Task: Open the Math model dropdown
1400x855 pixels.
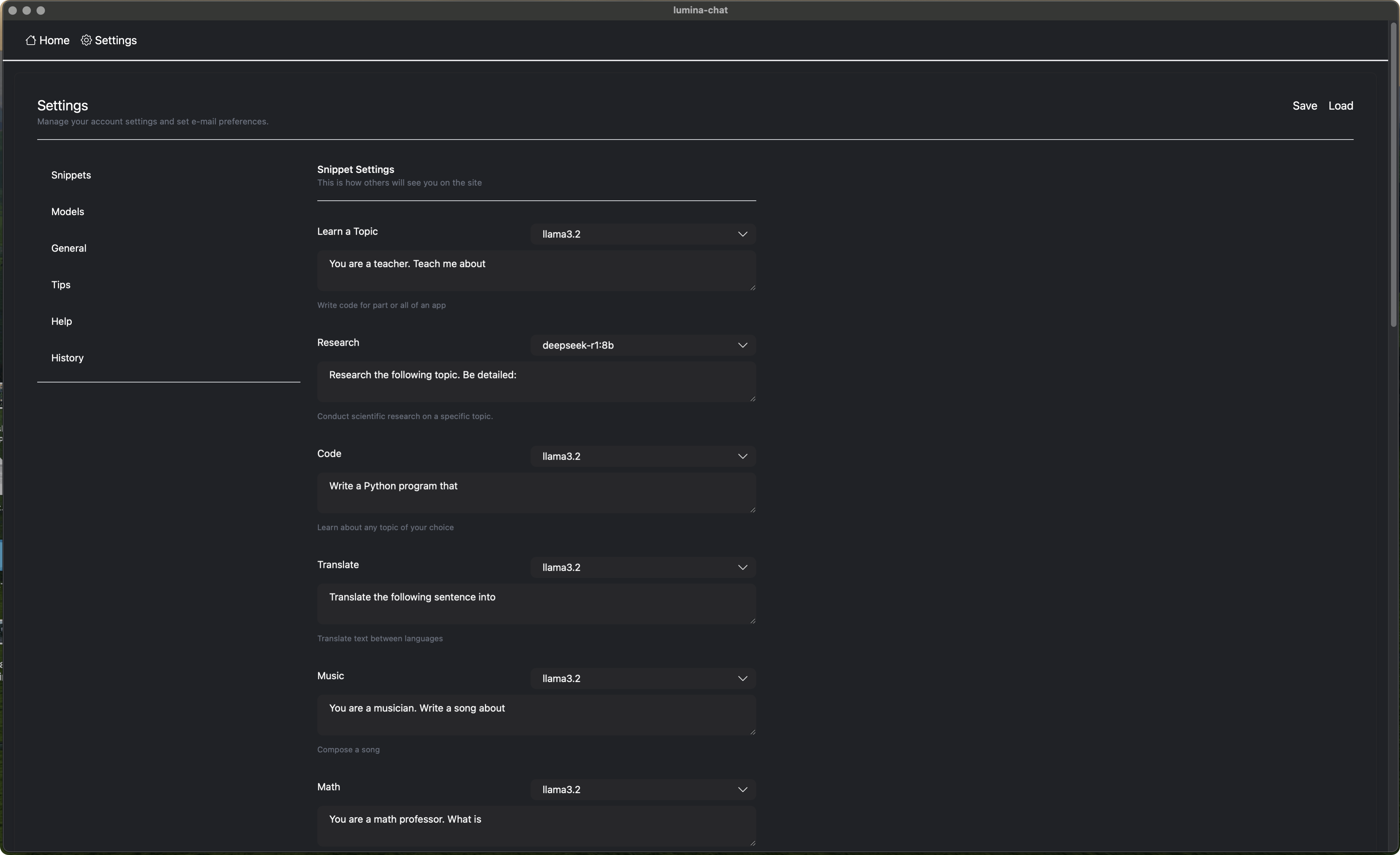Action: tap(643, 790)
